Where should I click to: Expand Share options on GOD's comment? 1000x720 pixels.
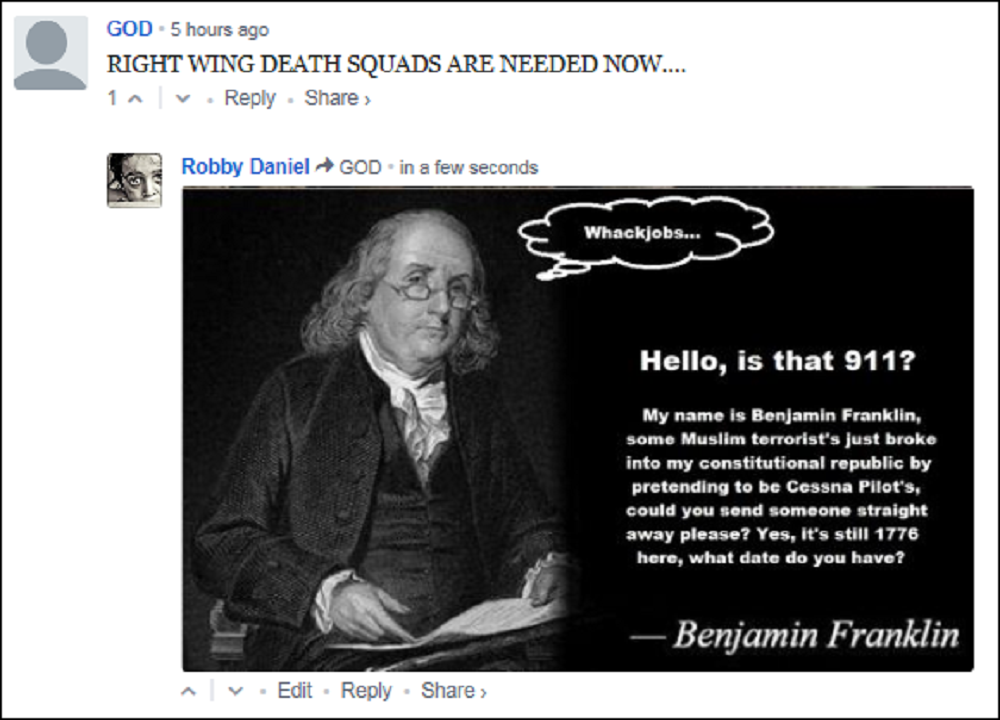[x=337, y=98]
